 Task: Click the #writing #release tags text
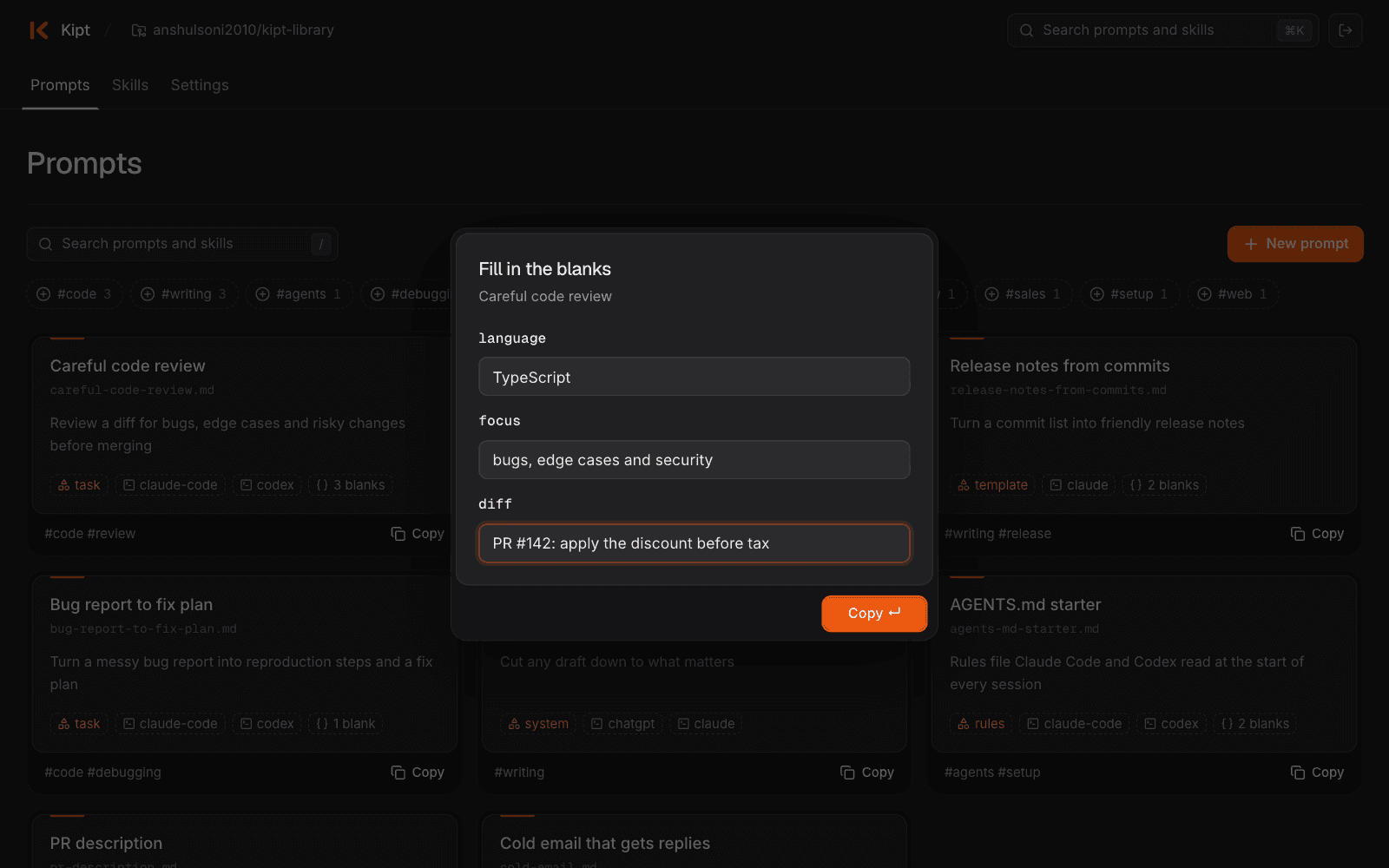[x=997, y=534]
